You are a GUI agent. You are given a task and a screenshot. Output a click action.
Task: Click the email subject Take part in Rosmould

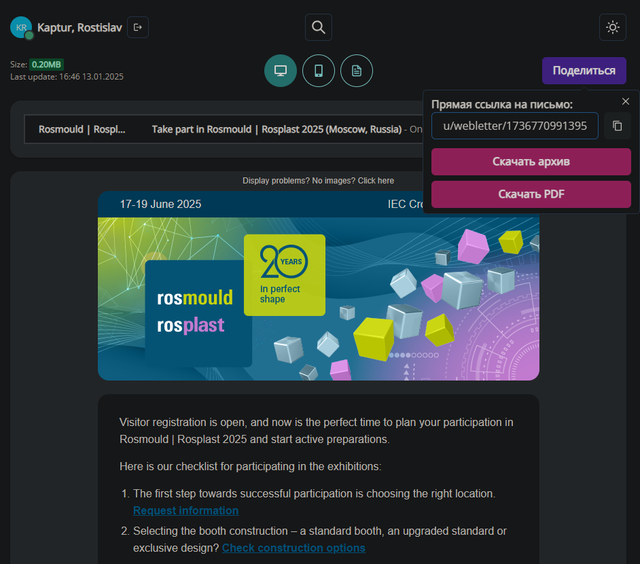click(277, 129)
